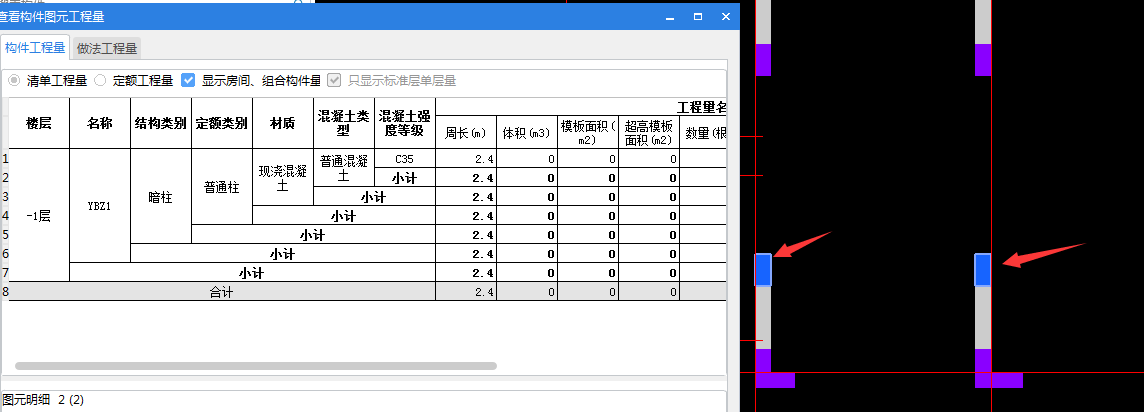
Task: Click the horizontal scrollbar of the table
Action: [x=255, y=366]
